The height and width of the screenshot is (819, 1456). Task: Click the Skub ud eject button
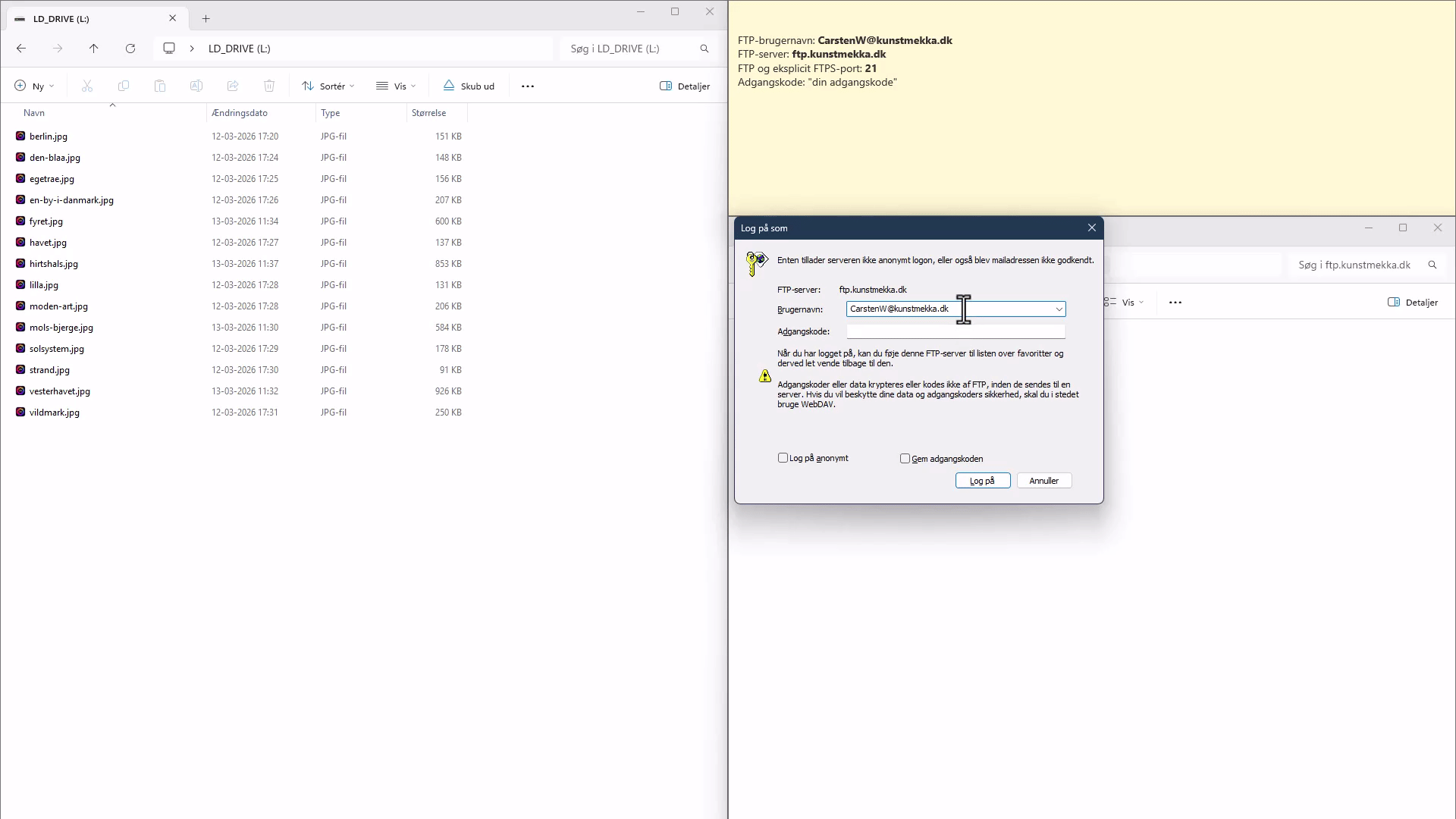(x=469, y=86)
